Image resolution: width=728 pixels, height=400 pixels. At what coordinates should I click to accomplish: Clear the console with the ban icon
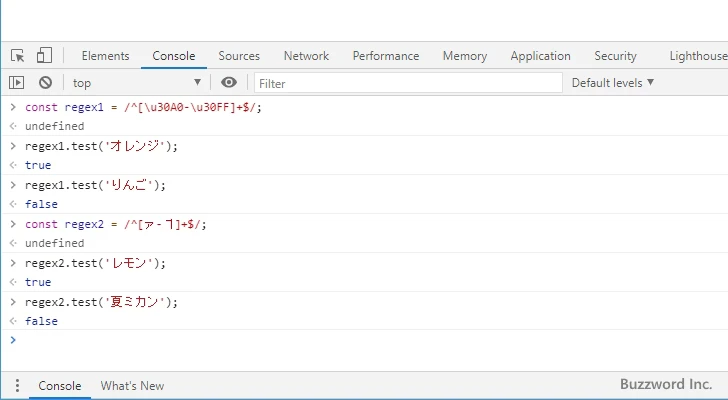click(45, 83)
